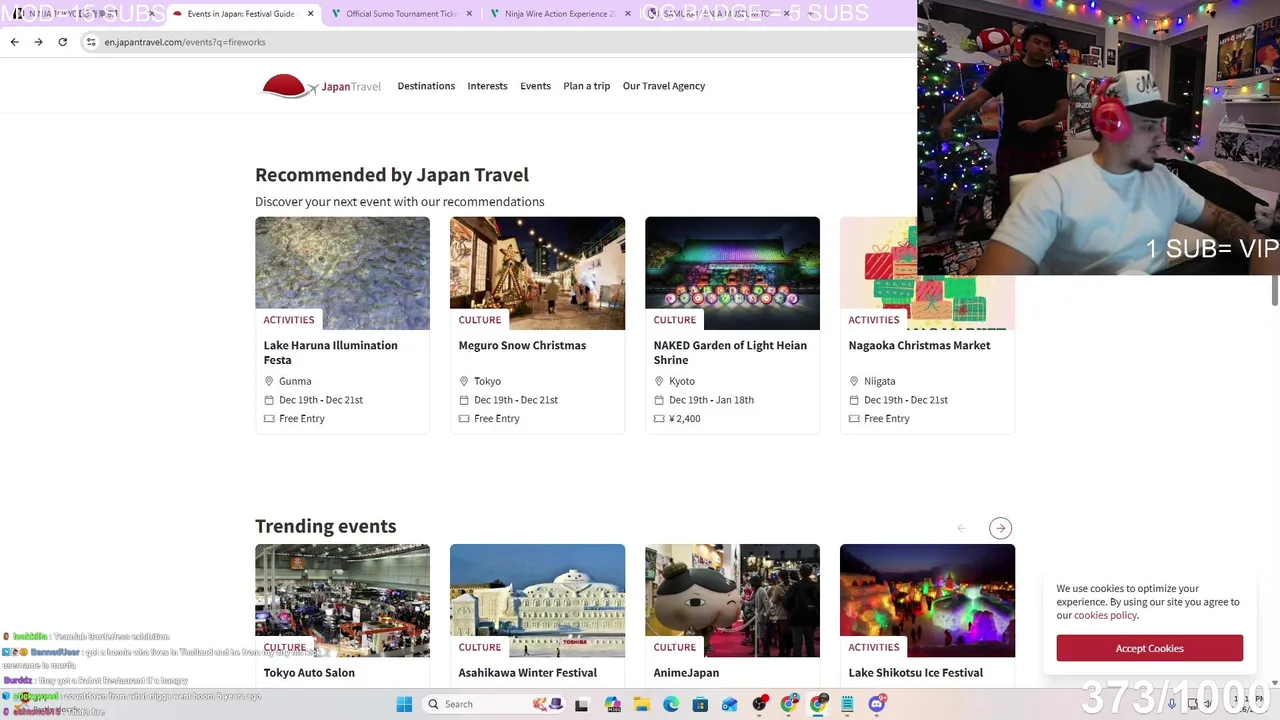Click CULTURE tag on Meguro Snow Christmas card
Viewport: 1280px width, 720px height.
click(x=480, y=320)
